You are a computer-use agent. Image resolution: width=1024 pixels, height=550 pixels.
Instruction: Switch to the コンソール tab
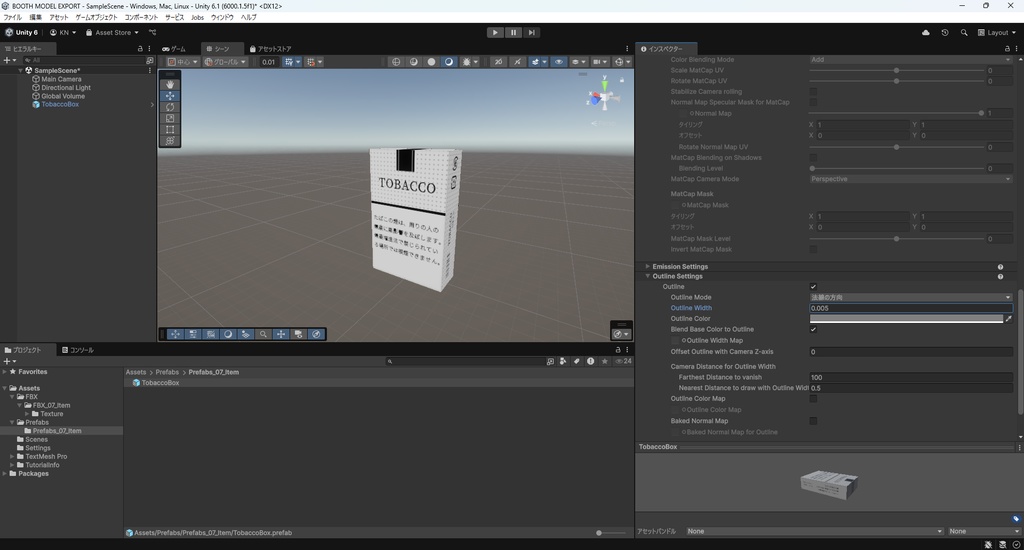pos(78,350)
